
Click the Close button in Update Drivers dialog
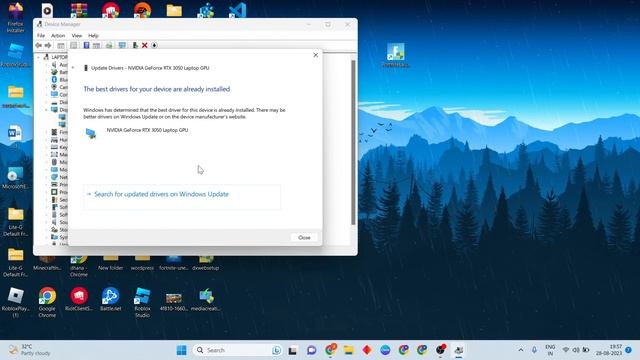point(304,238)
